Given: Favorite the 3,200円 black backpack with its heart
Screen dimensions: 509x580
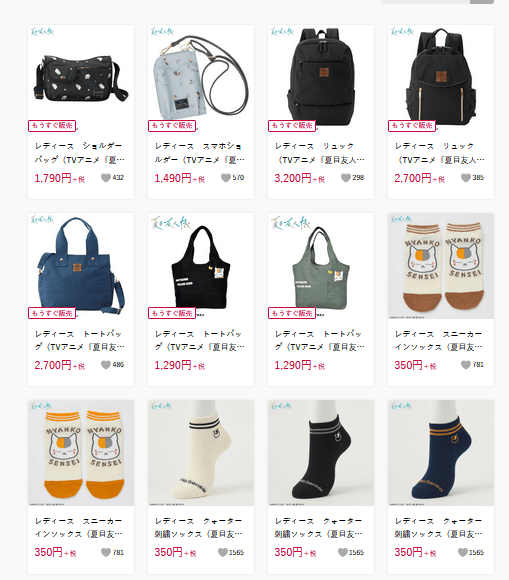Looking at the screenshot, I should 345,178.
